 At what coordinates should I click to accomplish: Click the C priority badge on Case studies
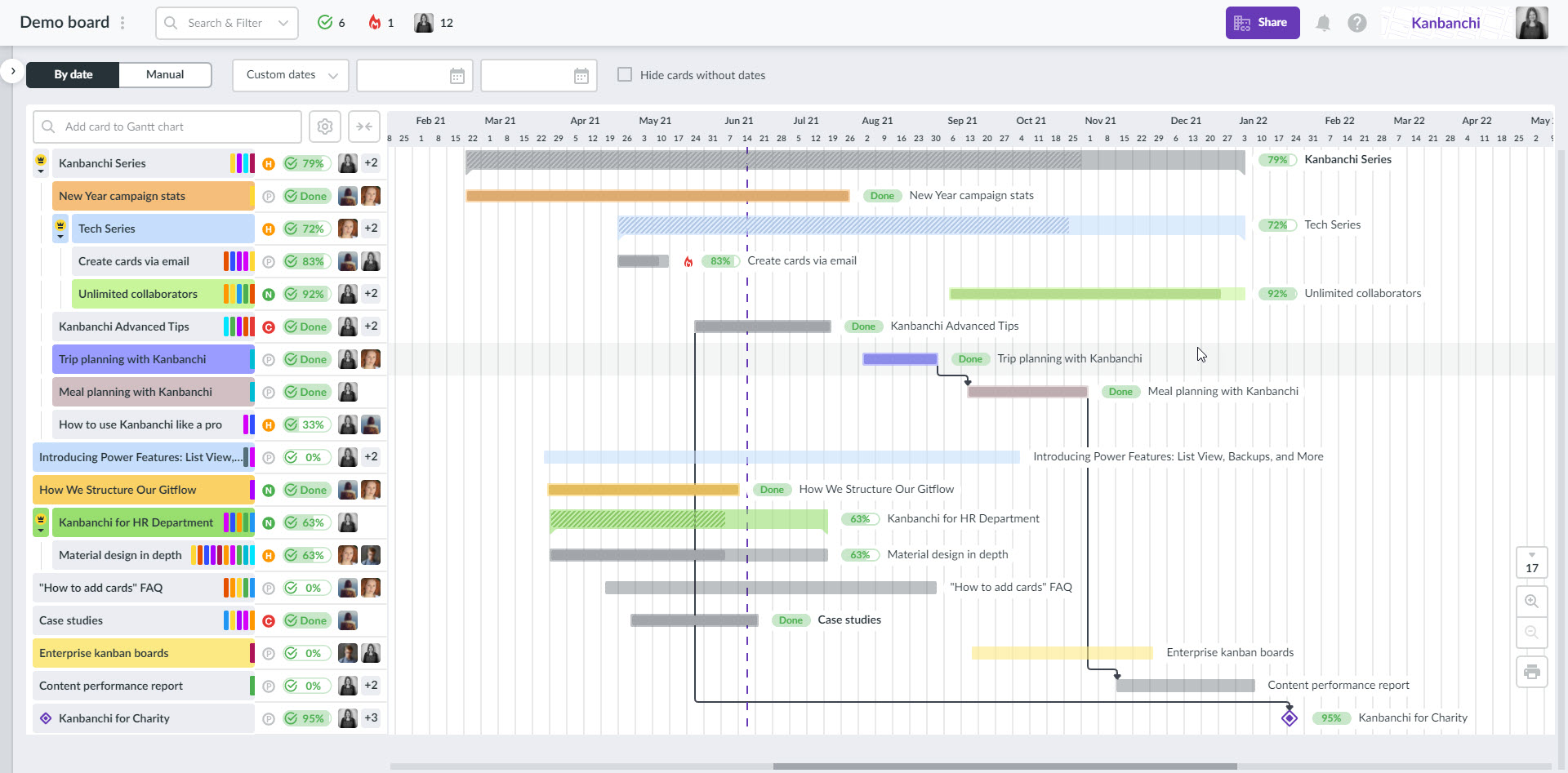pyautogui.click(x=269, y=620)
